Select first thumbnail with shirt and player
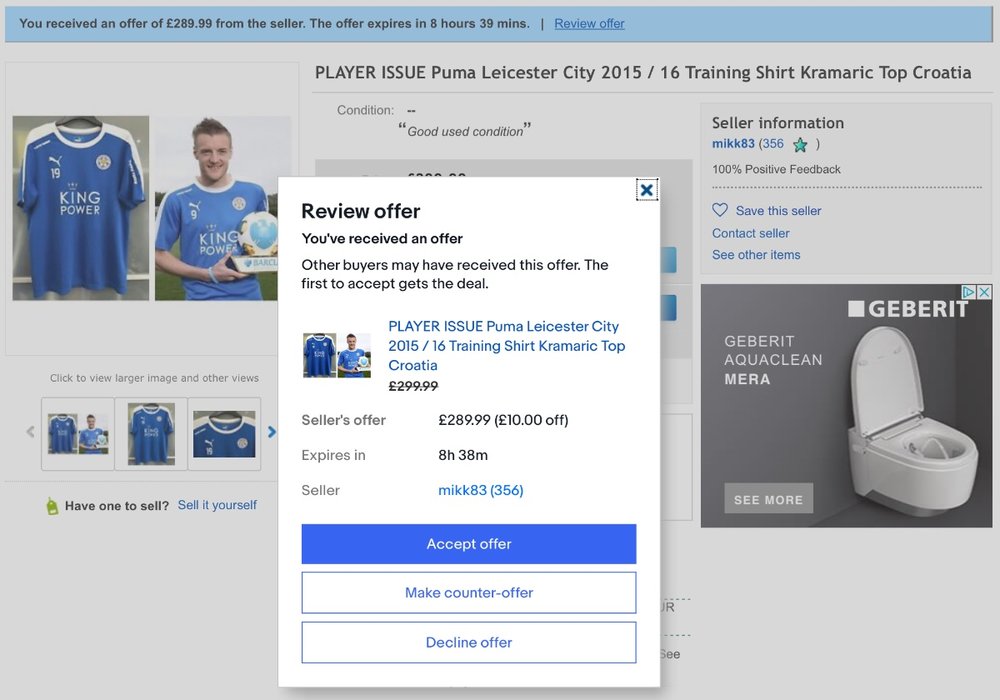Viewport: 1000px width, 700px height. [x=78, y=434]
